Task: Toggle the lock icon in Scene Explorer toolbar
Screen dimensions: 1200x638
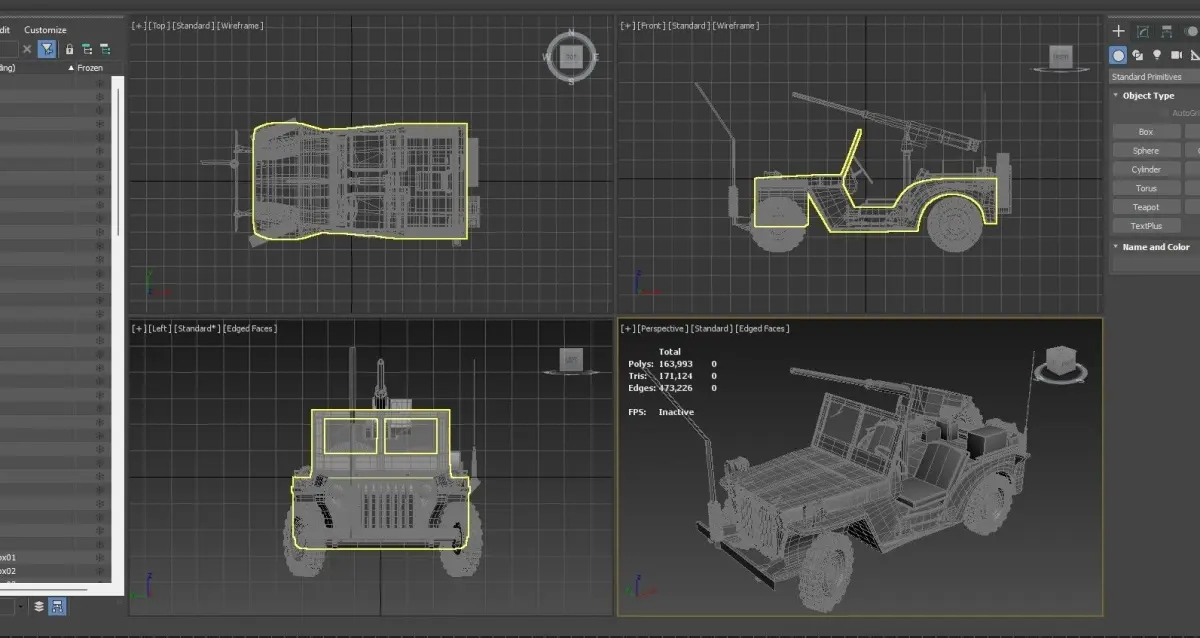Action: (x=69, y=49)
